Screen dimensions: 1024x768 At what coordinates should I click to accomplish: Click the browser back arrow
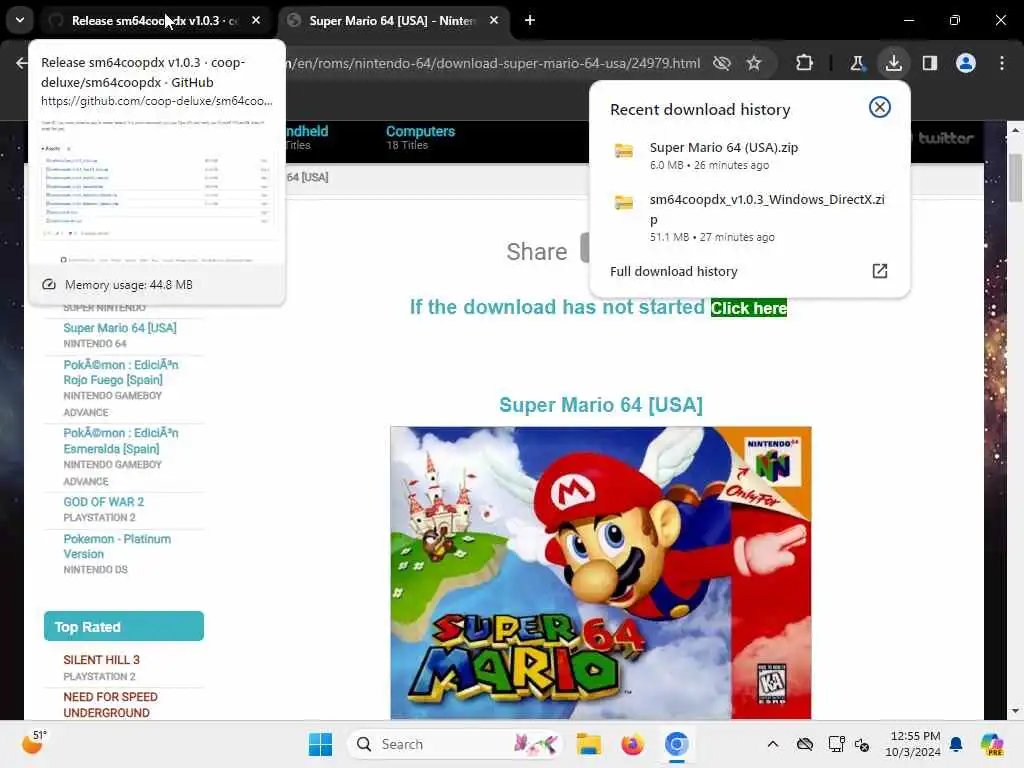click(x=22, y=63)
